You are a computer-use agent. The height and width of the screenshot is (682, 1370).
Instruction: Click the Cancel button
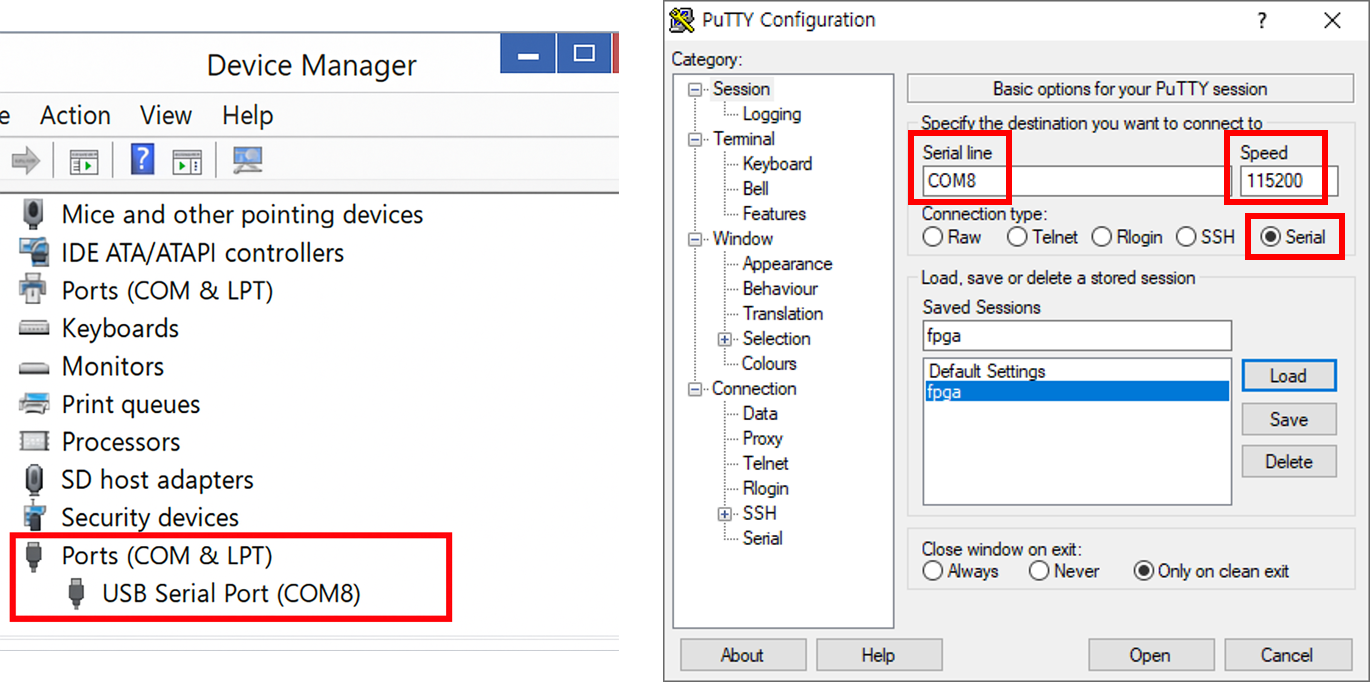click(x=1286, y=655)
